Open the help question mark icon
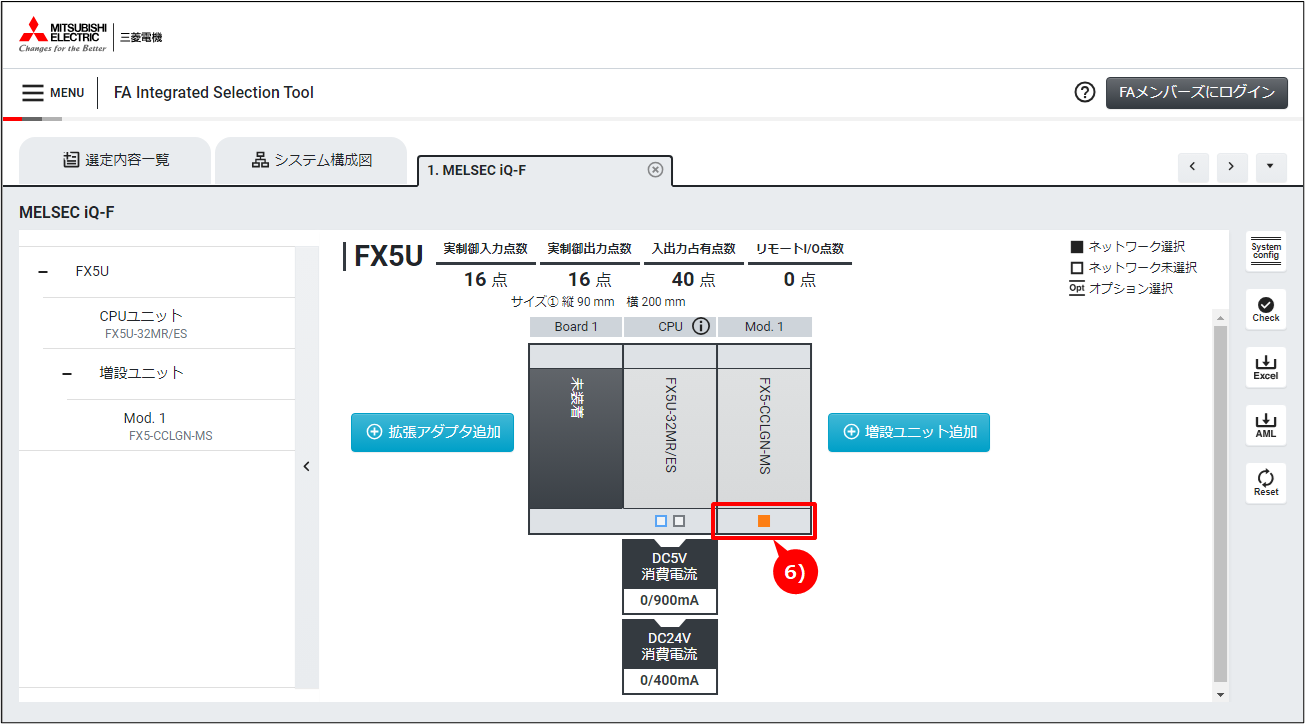The width and height of the screenshot is (1305, 724). (x=1085, y=92)
